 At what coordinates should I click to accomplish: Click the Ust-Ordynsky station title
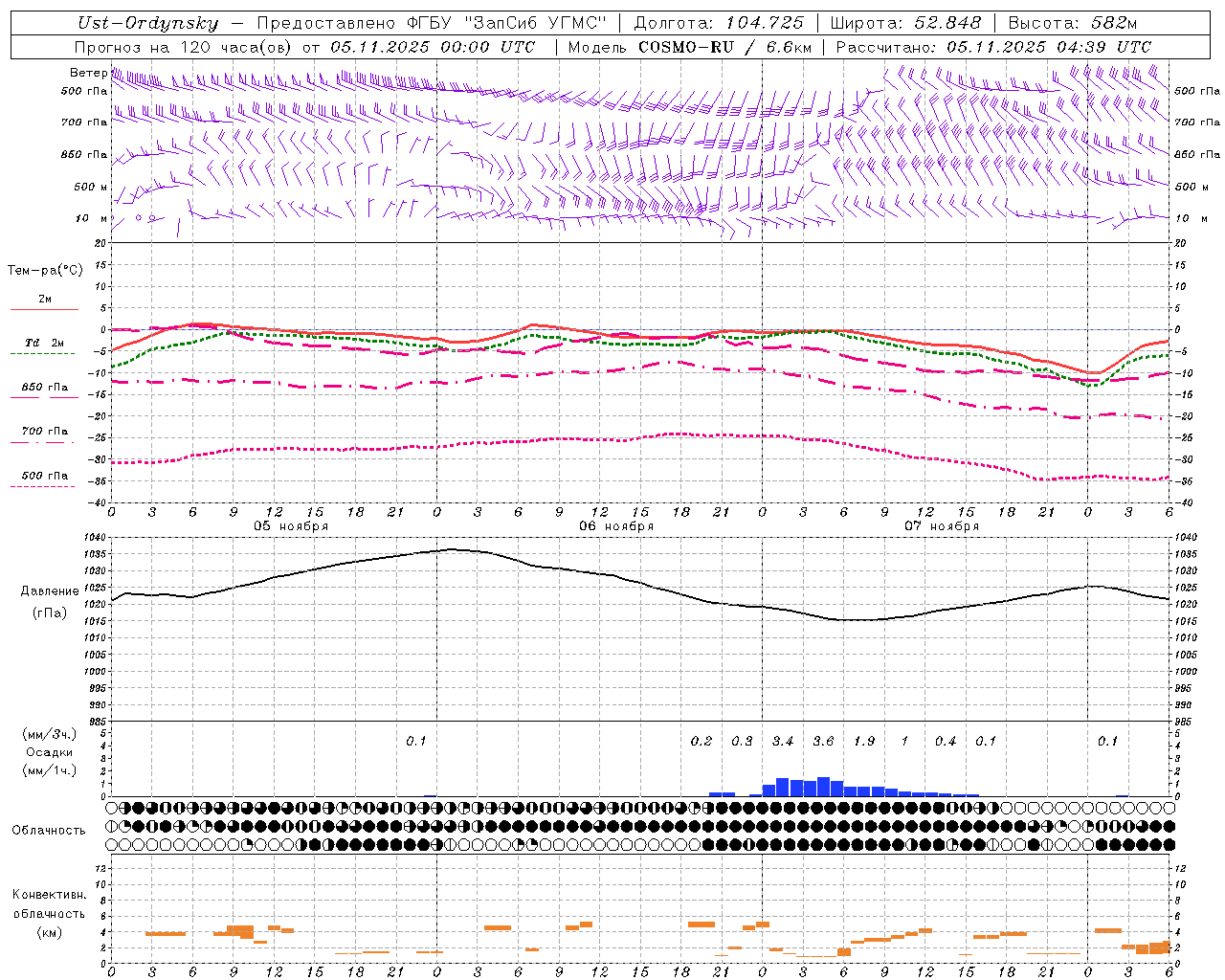tap(147, 23)
